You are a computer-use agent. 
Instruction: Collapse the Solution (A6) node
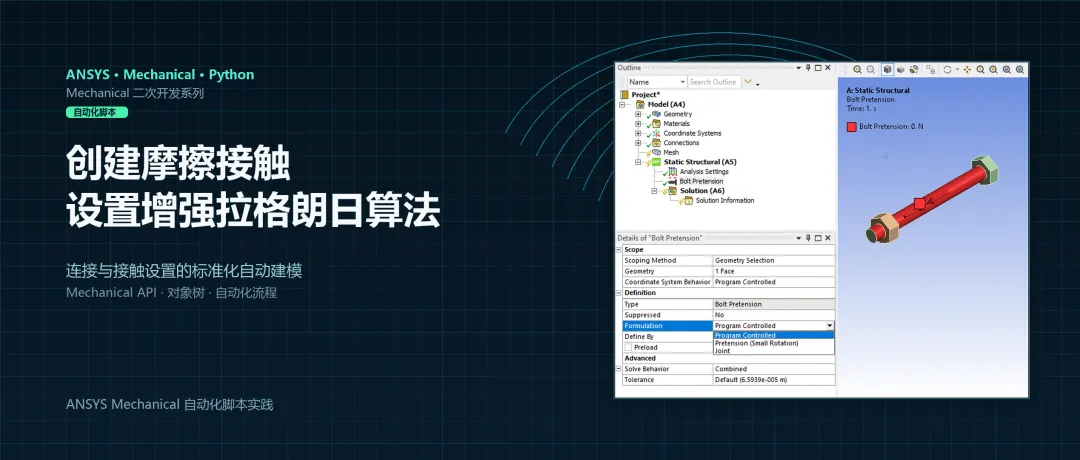coord(654,191)
